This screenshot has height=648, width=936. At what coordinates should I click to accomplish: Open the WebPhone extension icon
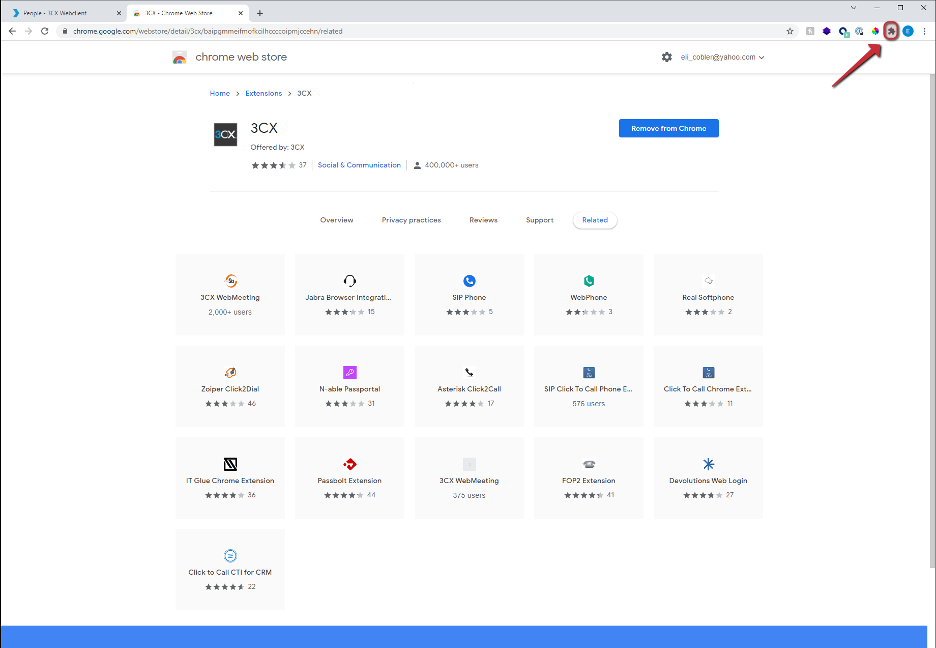click(x=589, y=280)
